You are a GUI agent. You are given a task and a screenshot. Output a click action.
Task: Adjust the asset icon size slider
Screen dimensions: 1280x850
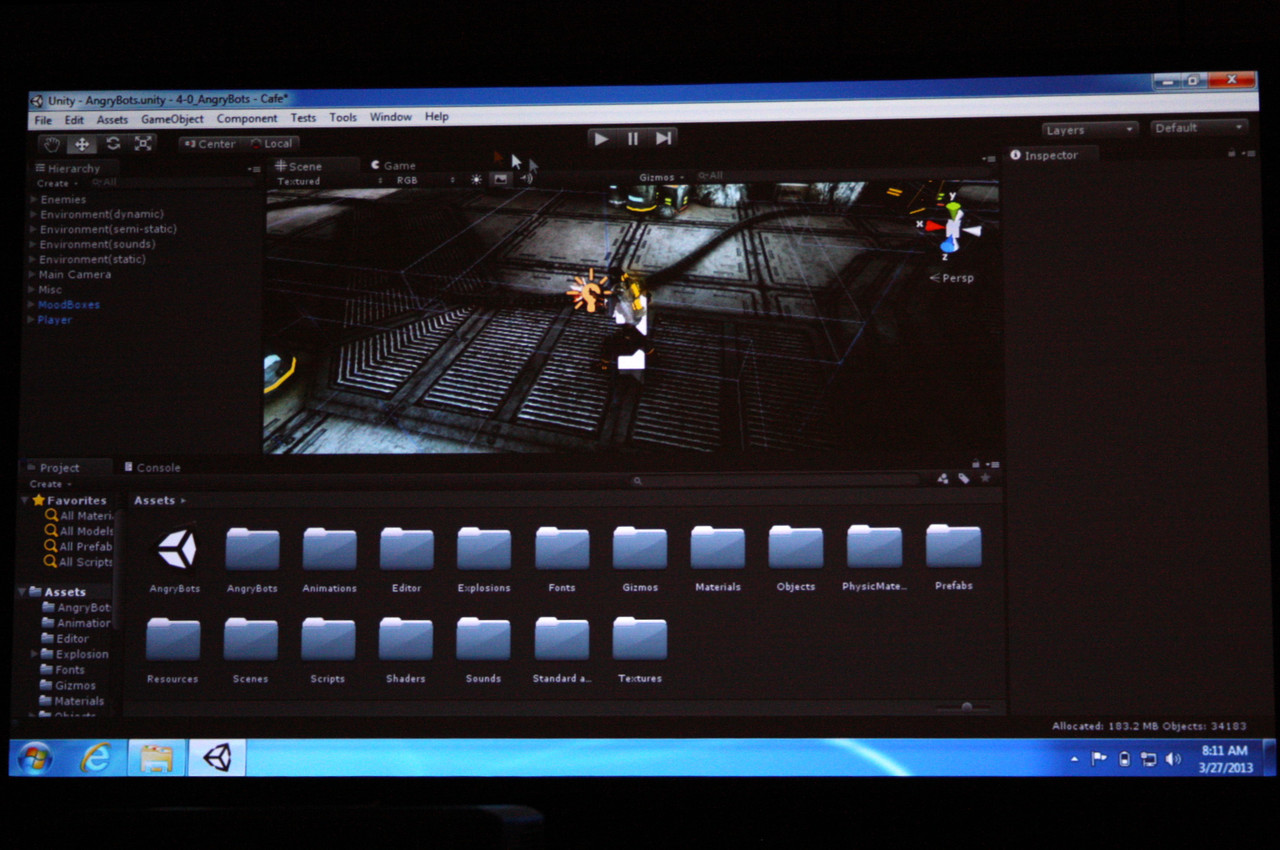pos(965,706)
